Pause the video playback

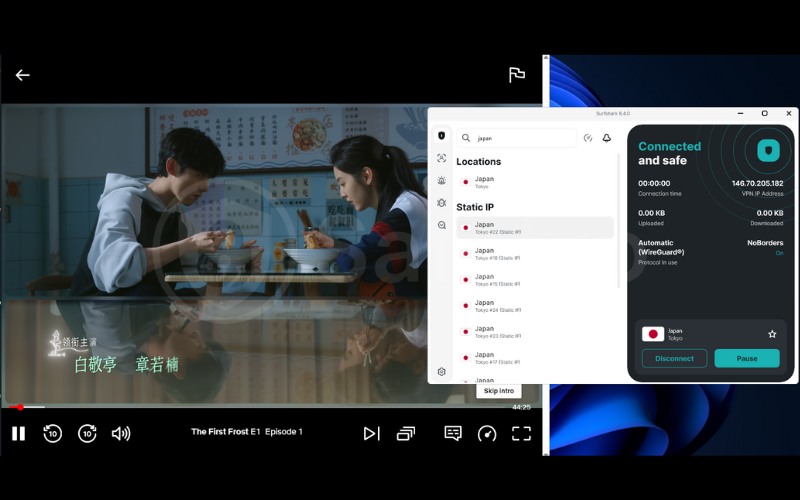click(18, 433)
